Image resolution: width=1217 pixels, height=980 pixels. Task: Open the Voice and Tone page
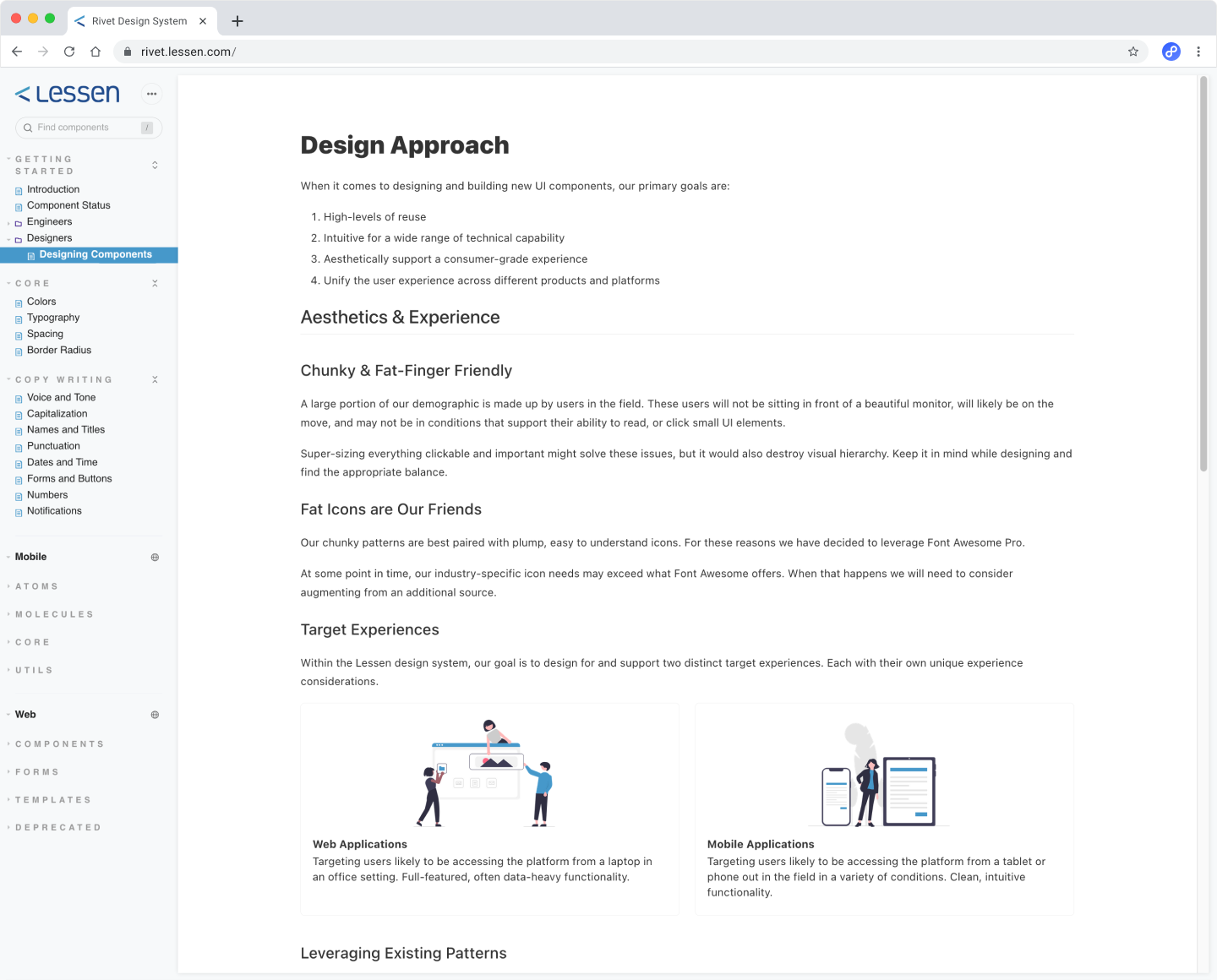[61, 398]
